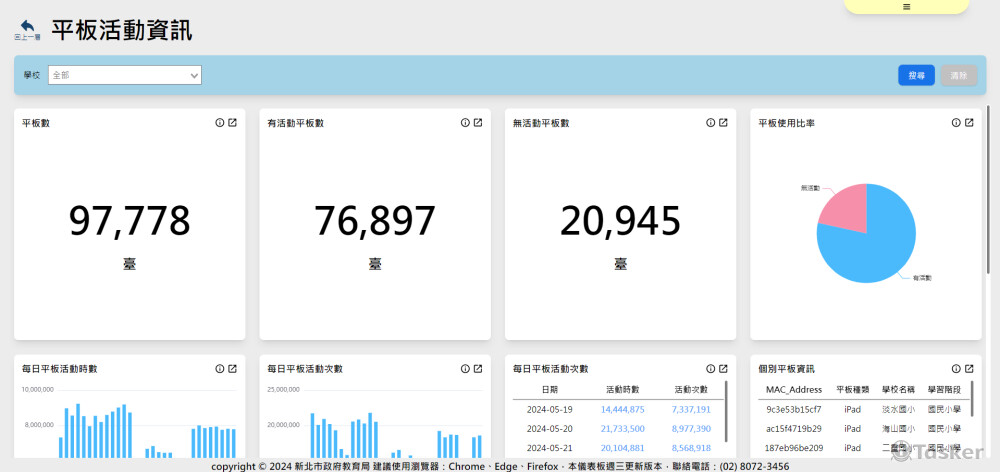
Task: Click the 8,977,390 activity count value
Action: [x=691, y=428]
